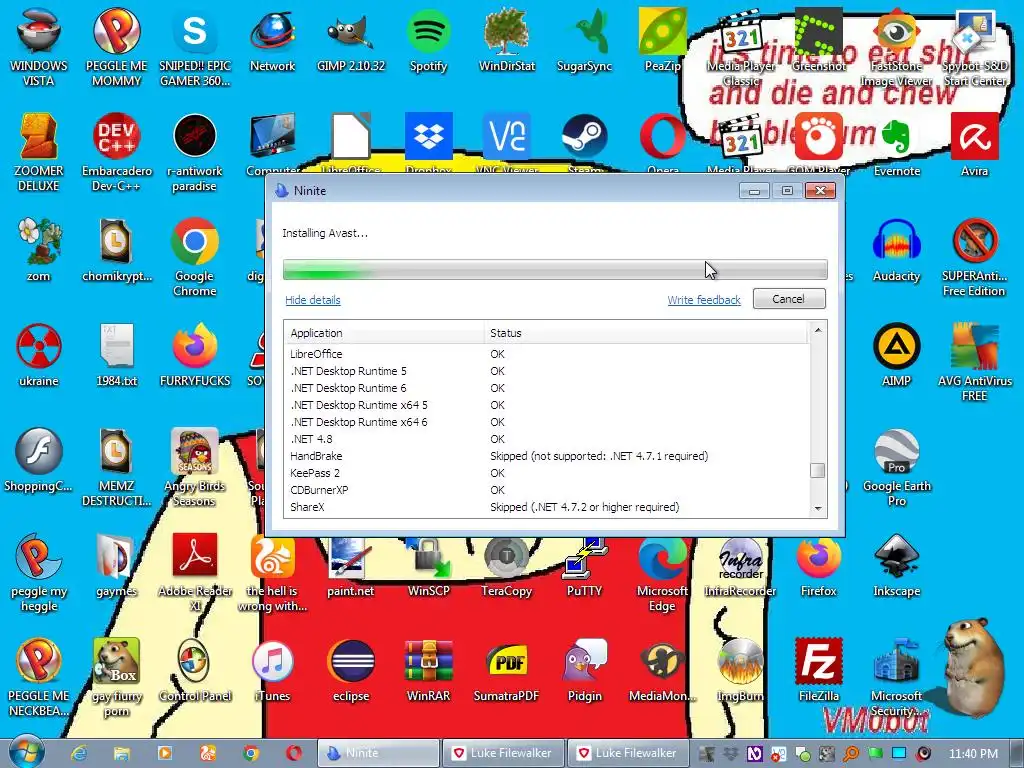Click the Hide details link
The width and height of the screenshot is (1024, 768).
(x=313, y=300)
